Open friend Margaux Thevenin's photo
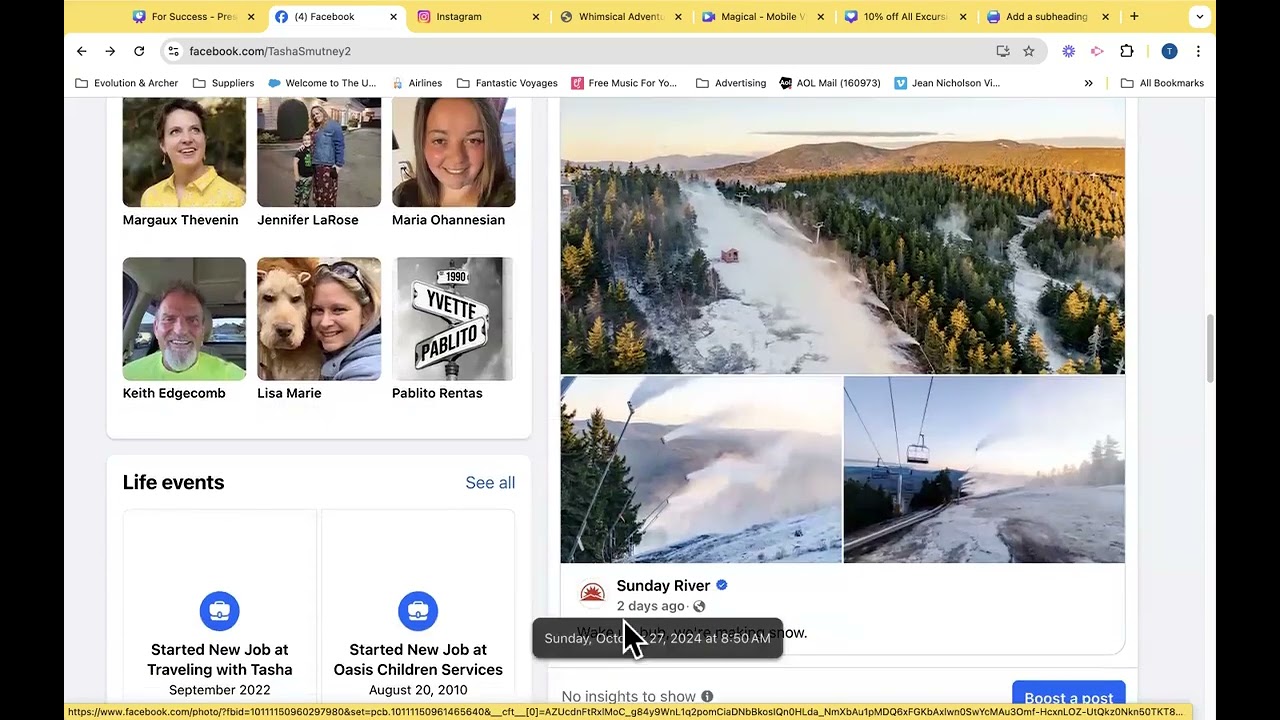The width and height of the screenshot is (1280, 720). point(184,152)
